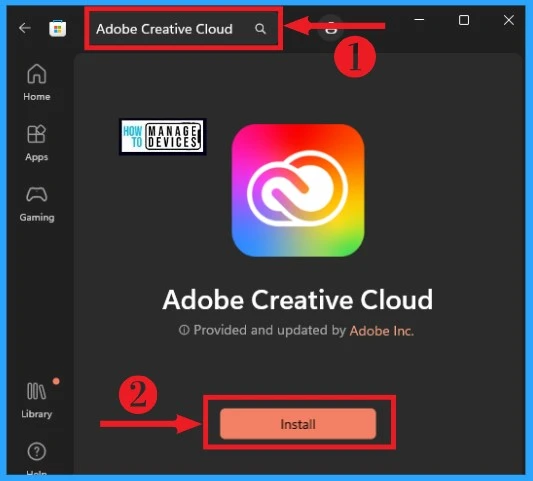Open the Gaming section in sidebar
Screen dimensions: 533x481
37,204
